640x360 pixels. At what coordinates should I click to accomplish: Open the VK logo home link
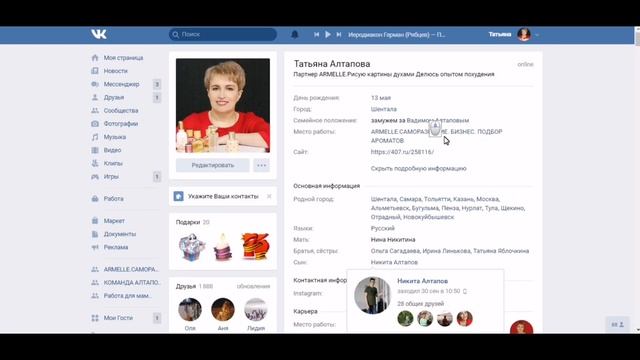tap(98, 34)
